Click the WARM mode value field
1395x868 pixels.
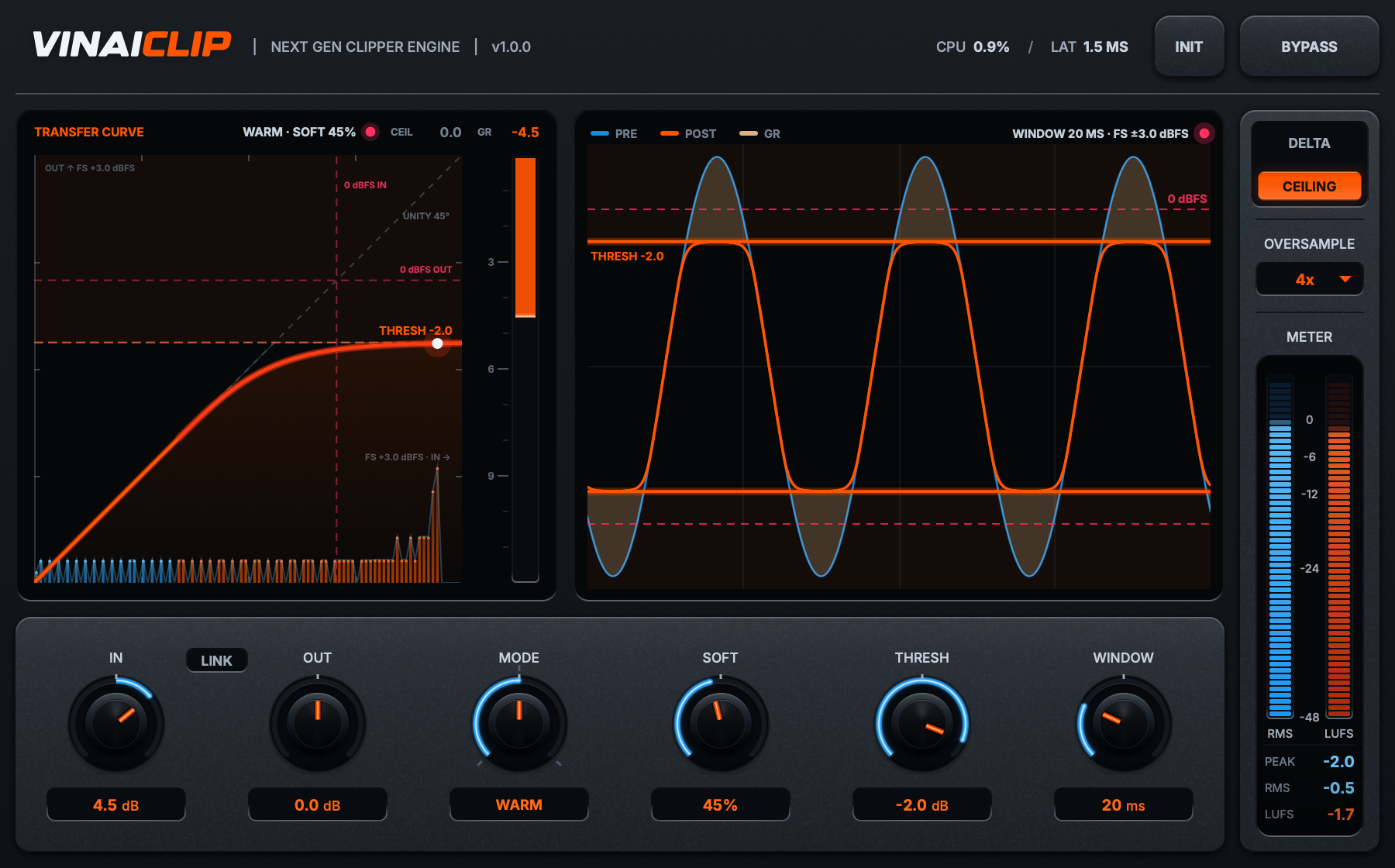point(519,804)
